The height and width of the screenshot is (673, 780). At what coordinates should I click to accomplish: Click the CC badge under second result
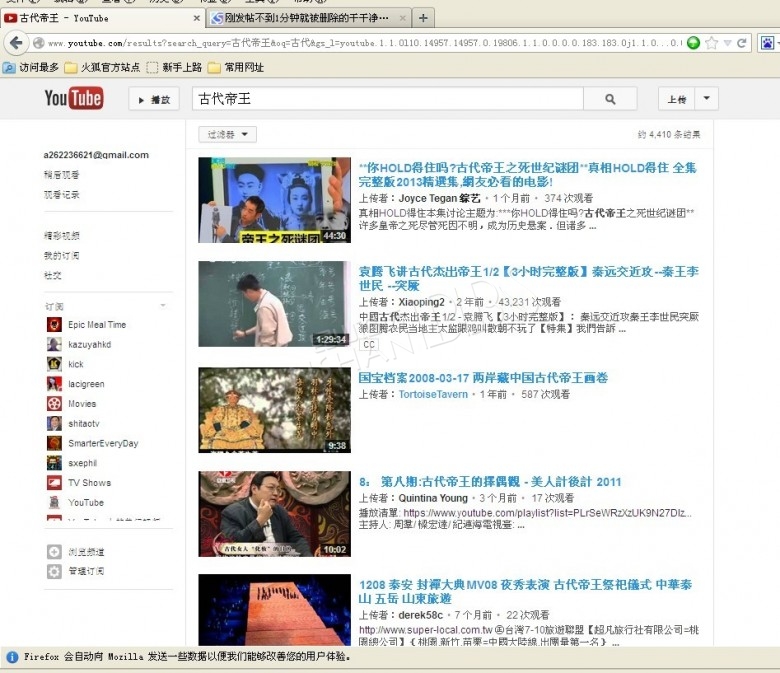click(369, 345)
